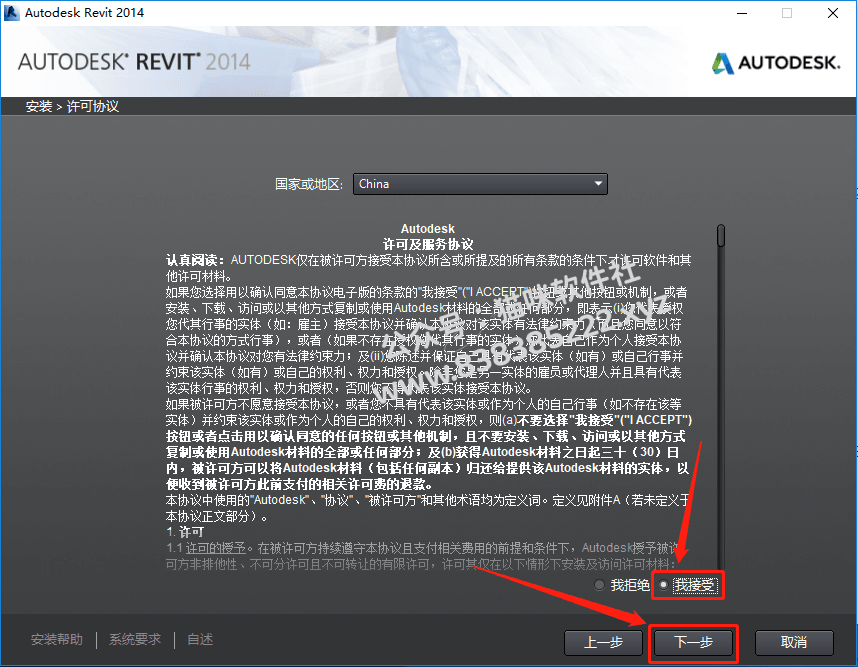This screenshot has height=667, width=858.
Task: Minimize the Autodesk Revit 2014 window
Action: 742,13
